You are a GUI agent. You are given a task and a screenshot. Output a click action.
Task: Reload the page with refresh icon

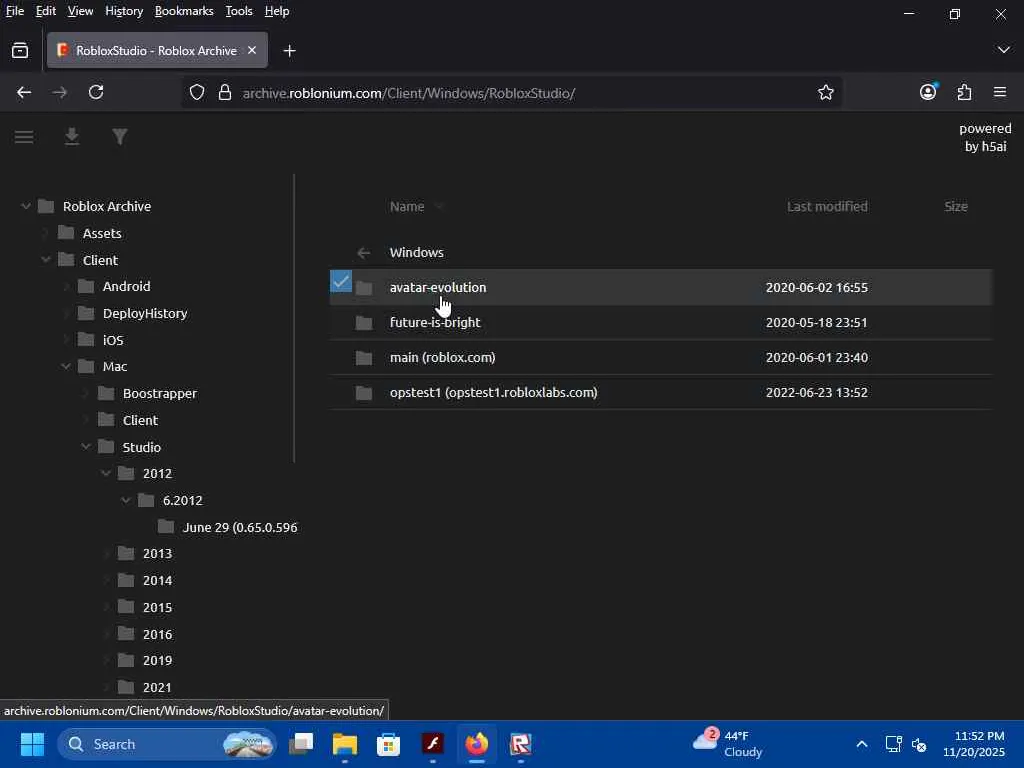pyautogui.click(x=96, y=93)
